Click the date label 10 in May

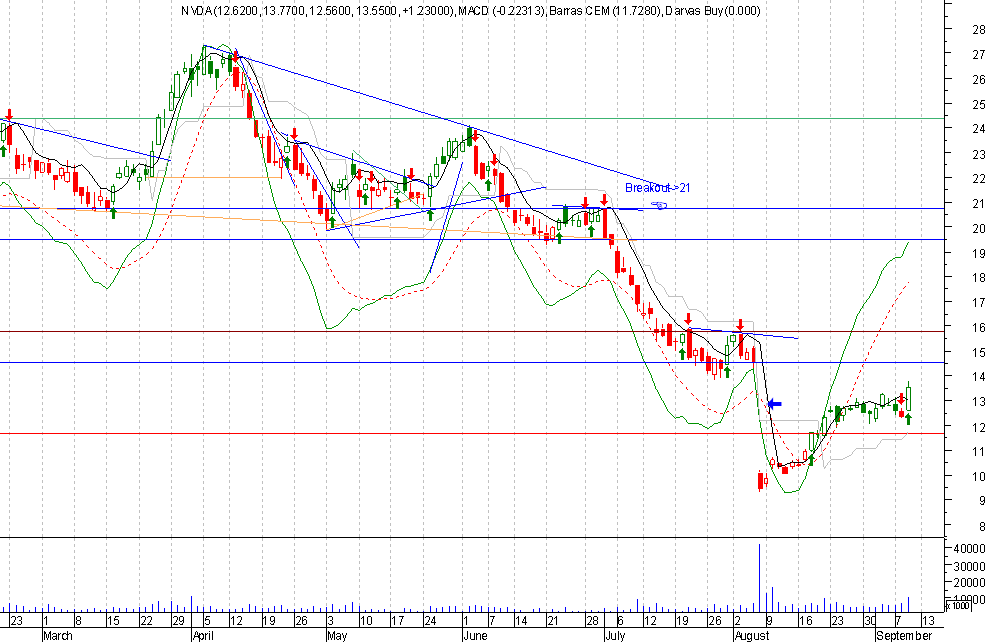[366, 621]
